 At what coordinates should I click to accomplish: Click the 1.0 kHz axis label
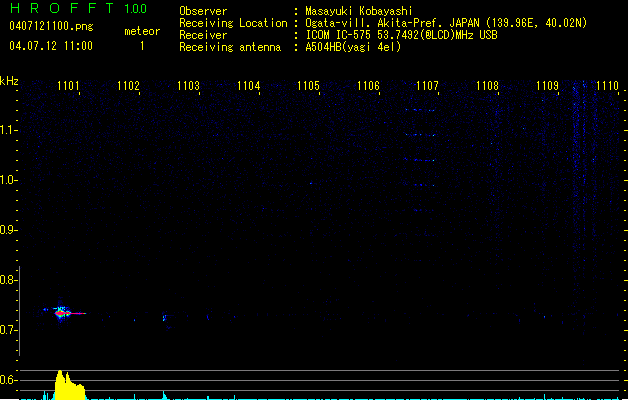pyautogui.click(x=8, y=180)
